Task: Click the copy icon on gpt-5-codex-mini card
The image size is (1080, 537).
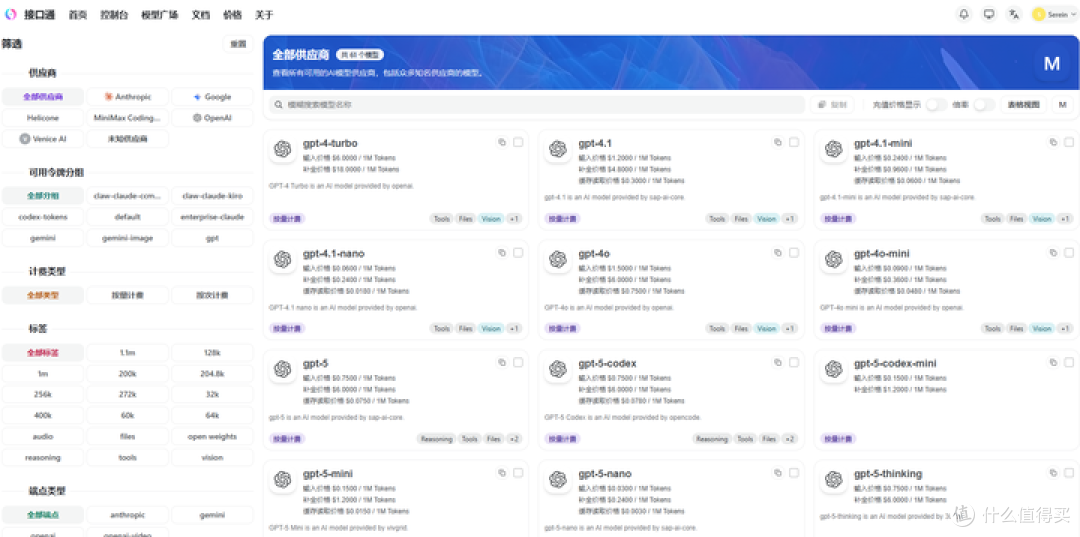Action: 1053,362
